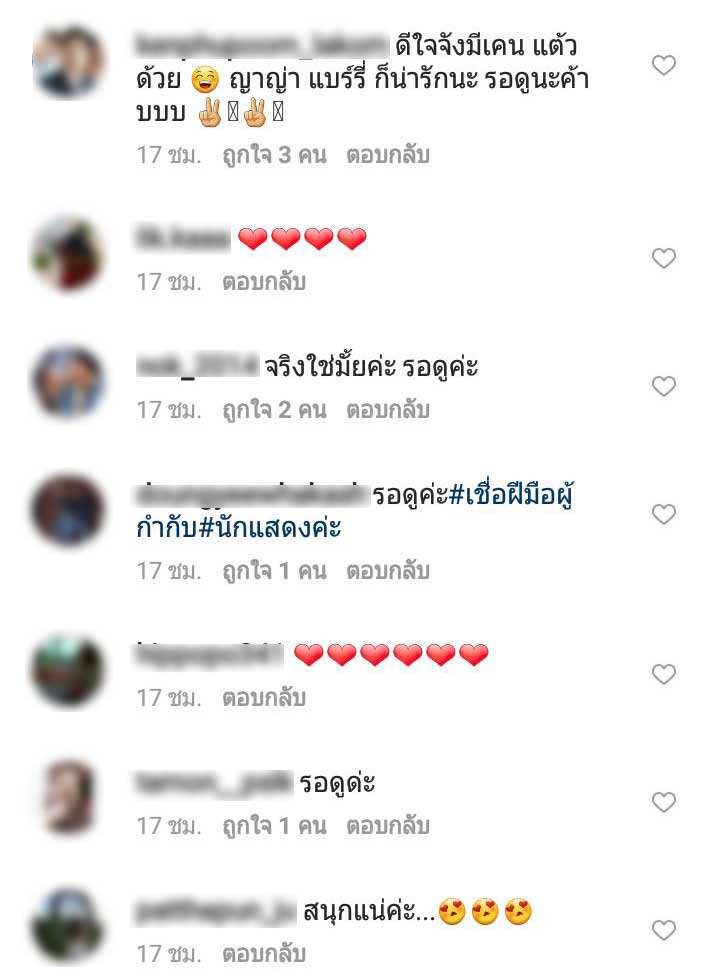The width and height of the screenshot is (720, 977).
Task: Open blurred username of สนุกแน่ค่ะ commenter
Action: (x=216, y=912)
